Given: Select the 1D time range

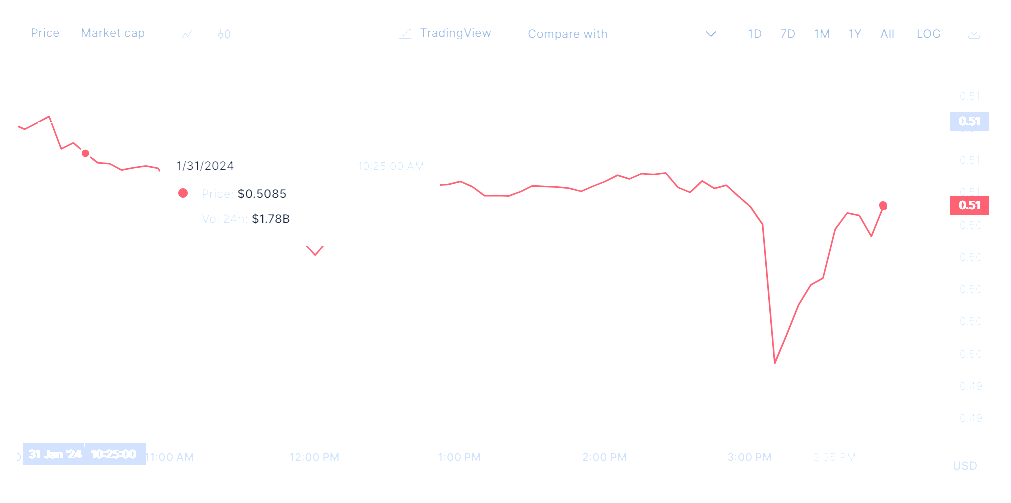Looking at the screenshot, I should click(755, 34).
